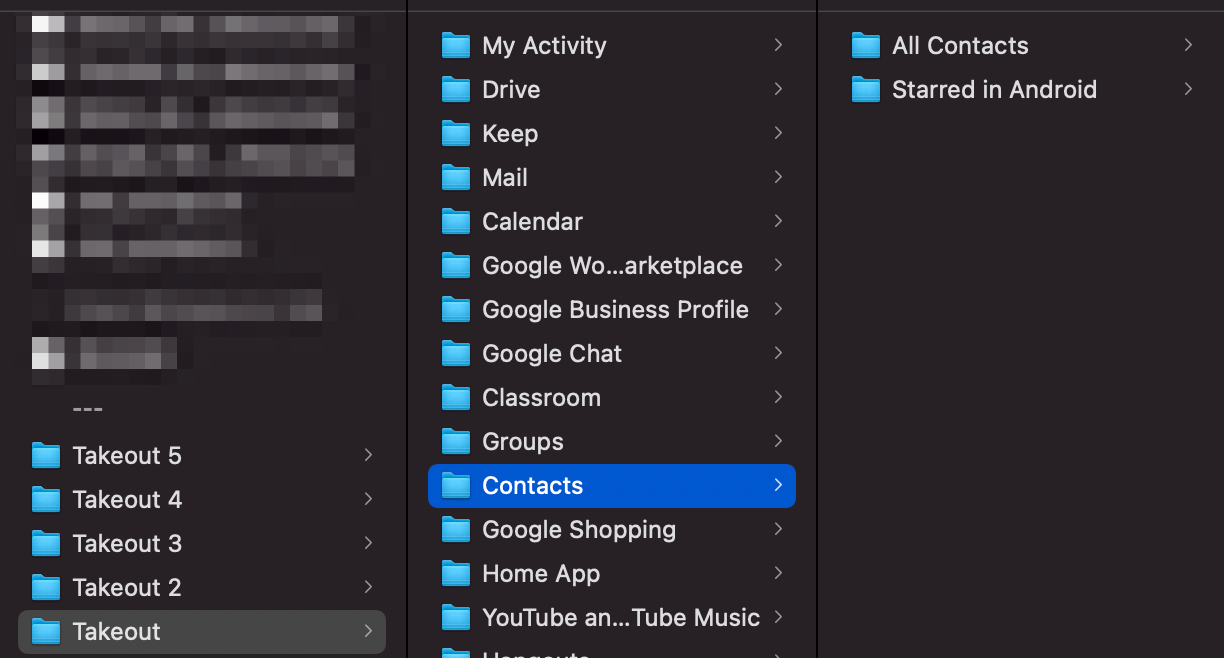Expand My Activity via its chevron
The height and width of the screenshot is (658, 1224).
[778, 45]
